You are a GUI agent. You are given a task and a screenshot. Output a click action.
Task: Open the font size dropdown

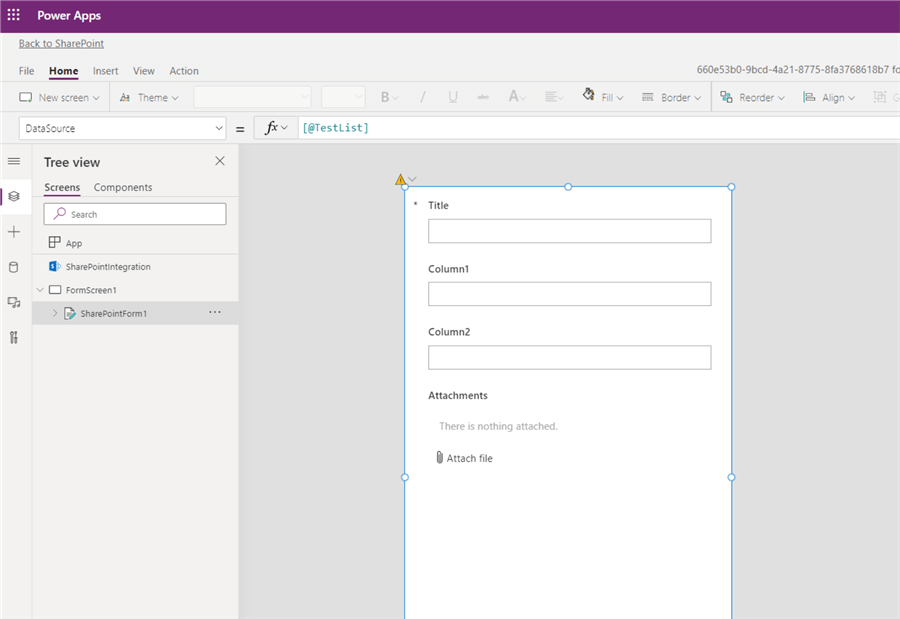(343, 97)
